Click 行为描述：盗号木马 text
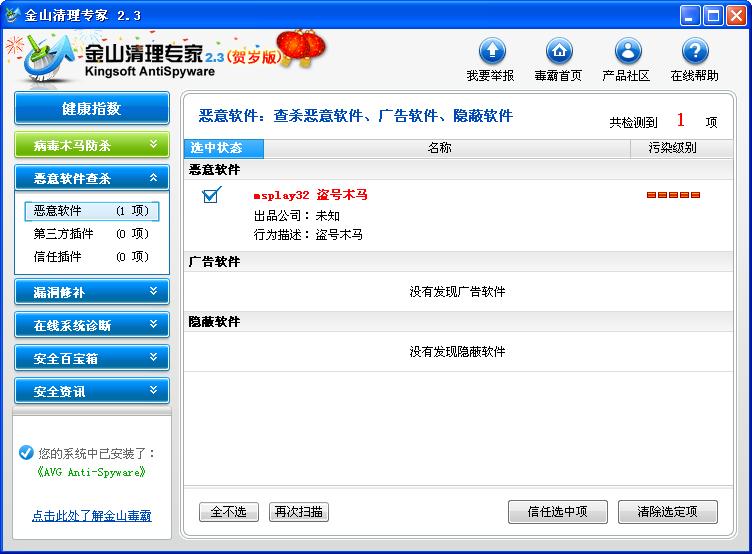This screenshot has height=554, width=752. point(308,235)
